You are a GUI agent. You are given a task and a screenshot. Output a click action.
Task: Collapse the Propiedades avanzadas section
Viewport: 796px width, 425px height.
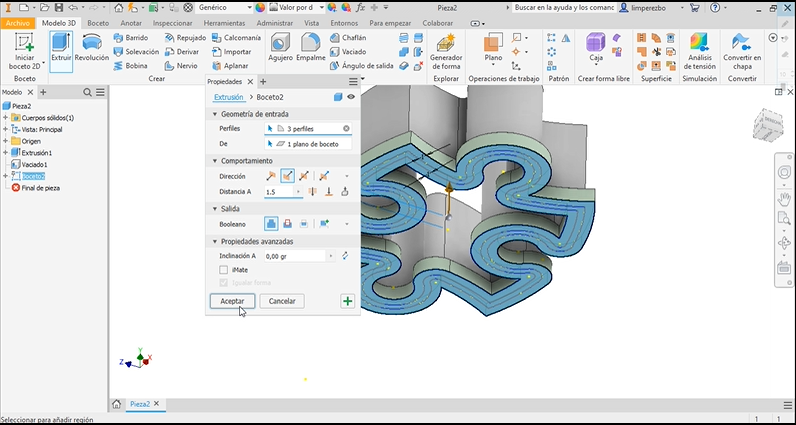215,242
